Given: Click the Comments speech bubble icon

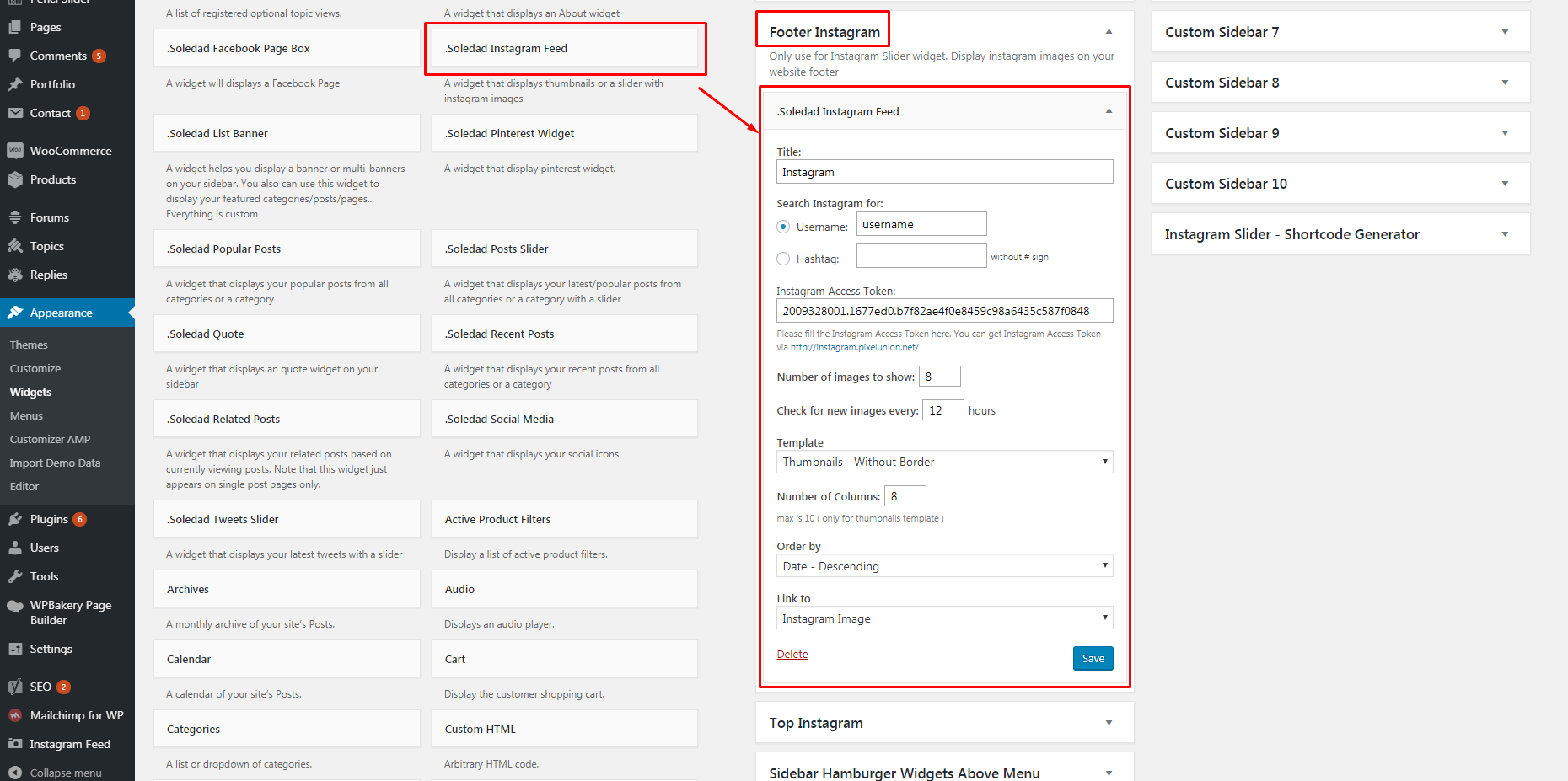Looking at the screenshot, I should [x=15, y=56].
